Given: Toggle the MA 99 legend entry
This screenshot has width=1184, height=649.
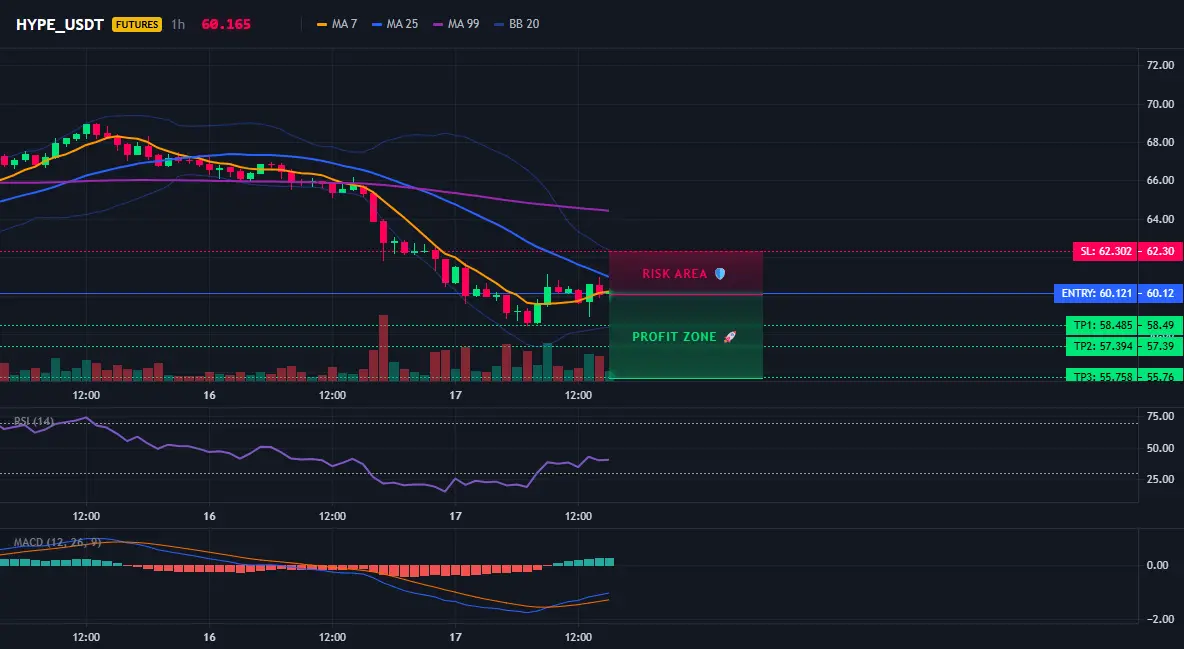Looking at the screenshot, I should pos(456,24).
